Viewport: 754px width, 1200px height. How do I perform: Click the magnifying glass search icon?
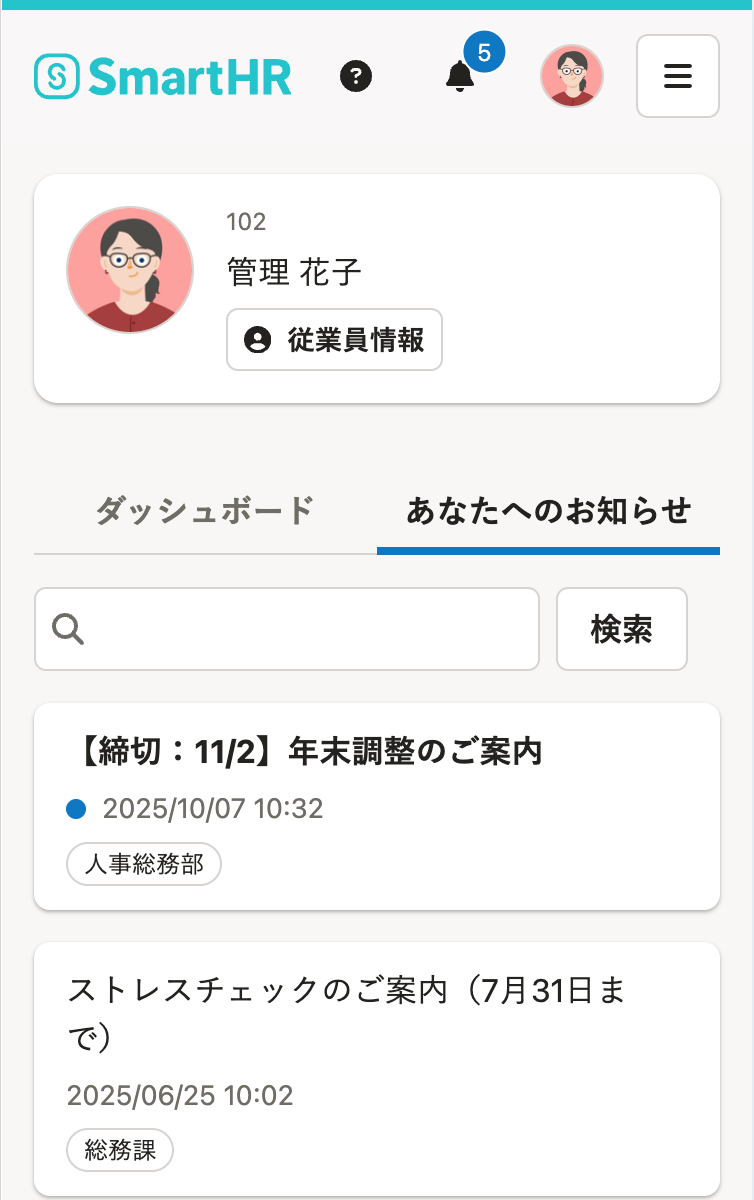coord(68,629)
